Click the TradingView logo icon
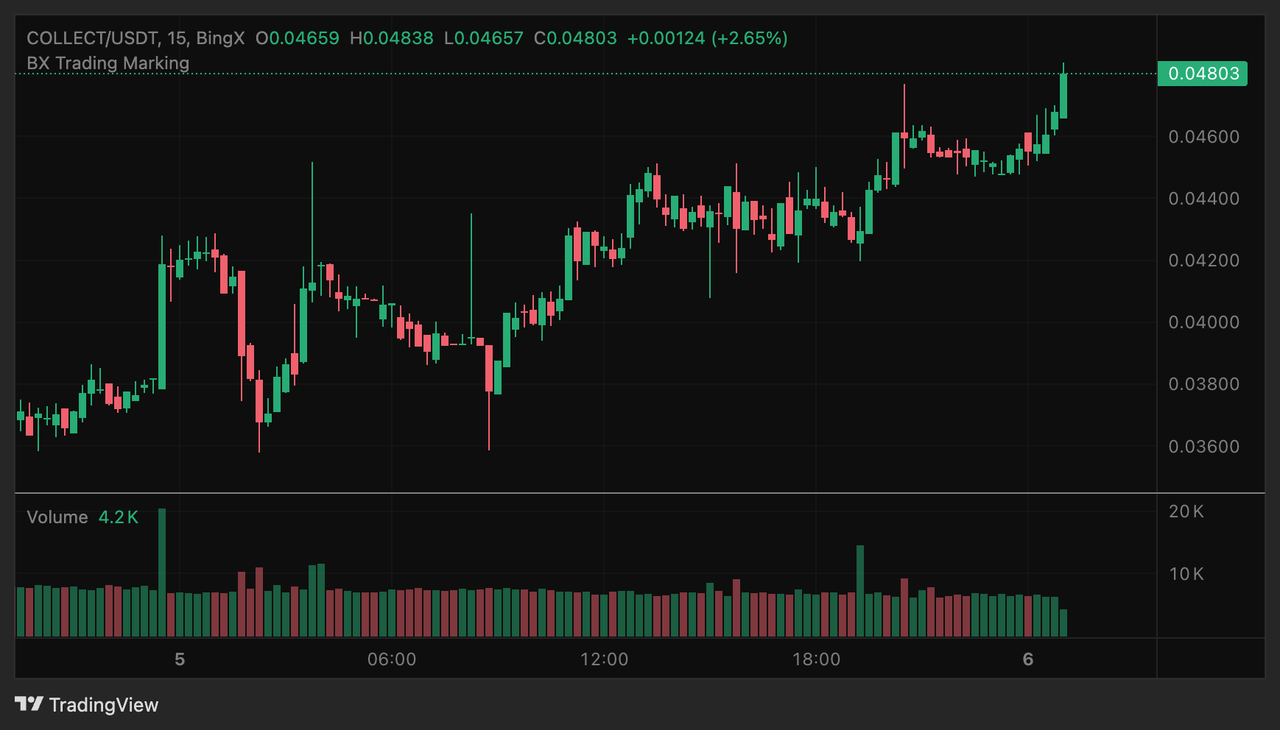 (x=30, y=705)
